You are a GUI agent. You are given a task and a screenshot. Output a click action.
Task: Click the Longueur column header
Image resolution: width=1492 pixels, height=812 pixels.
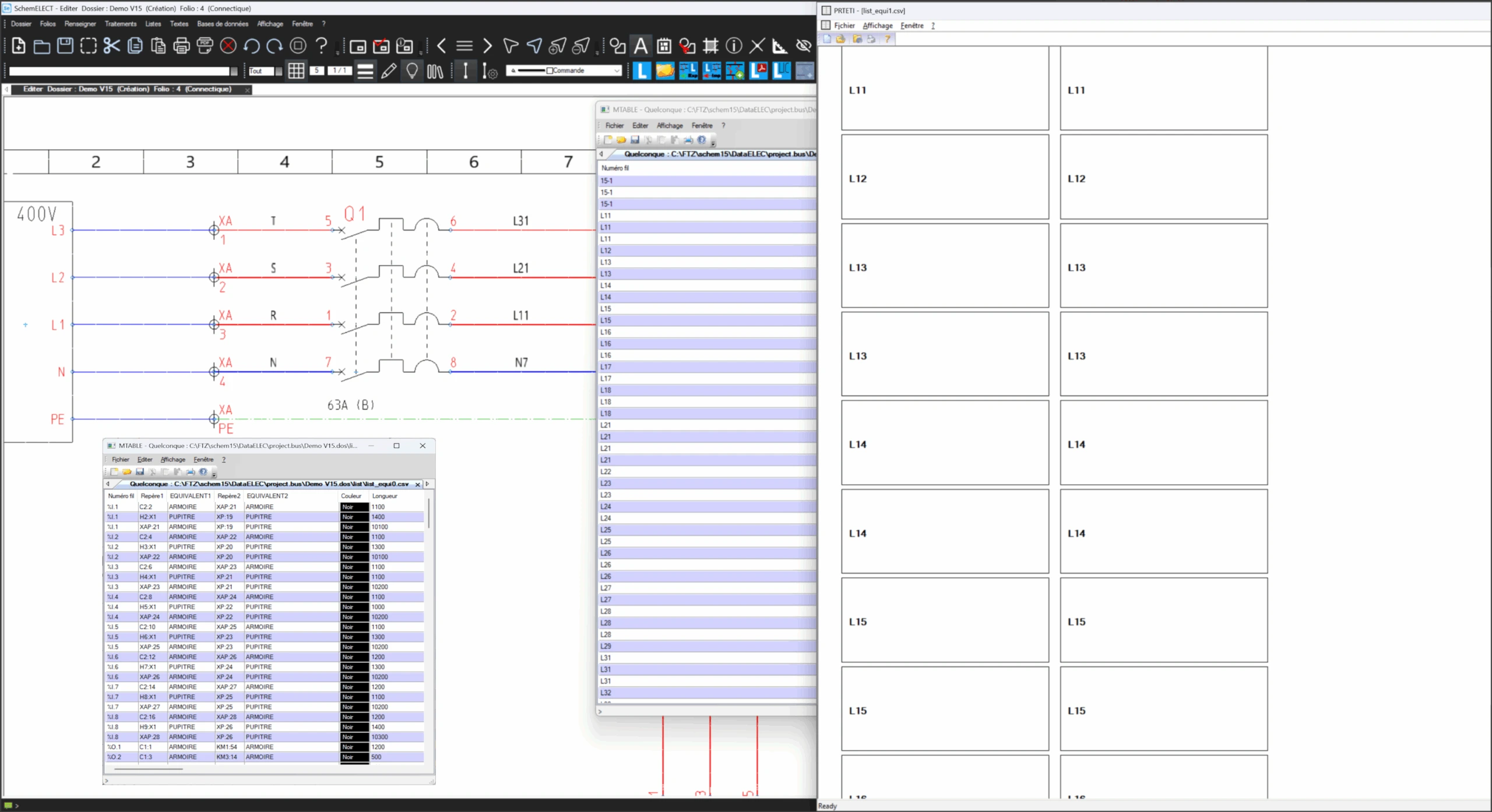(385, 496)
